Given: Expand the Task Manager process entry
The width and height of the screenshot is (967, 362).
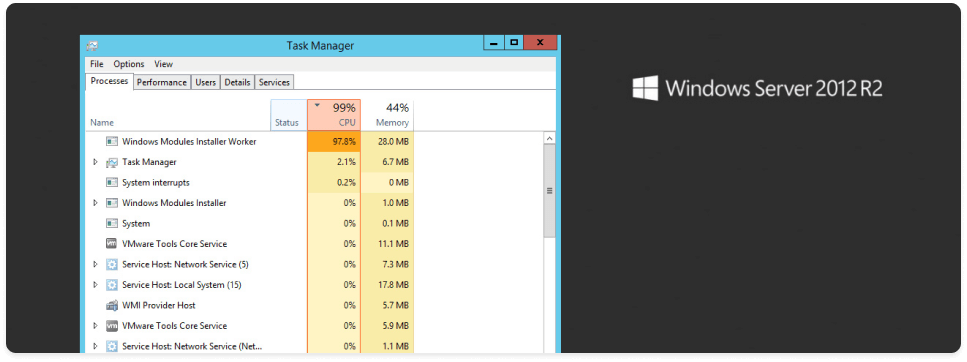Looking at the screenshot, I should point(95,162).
